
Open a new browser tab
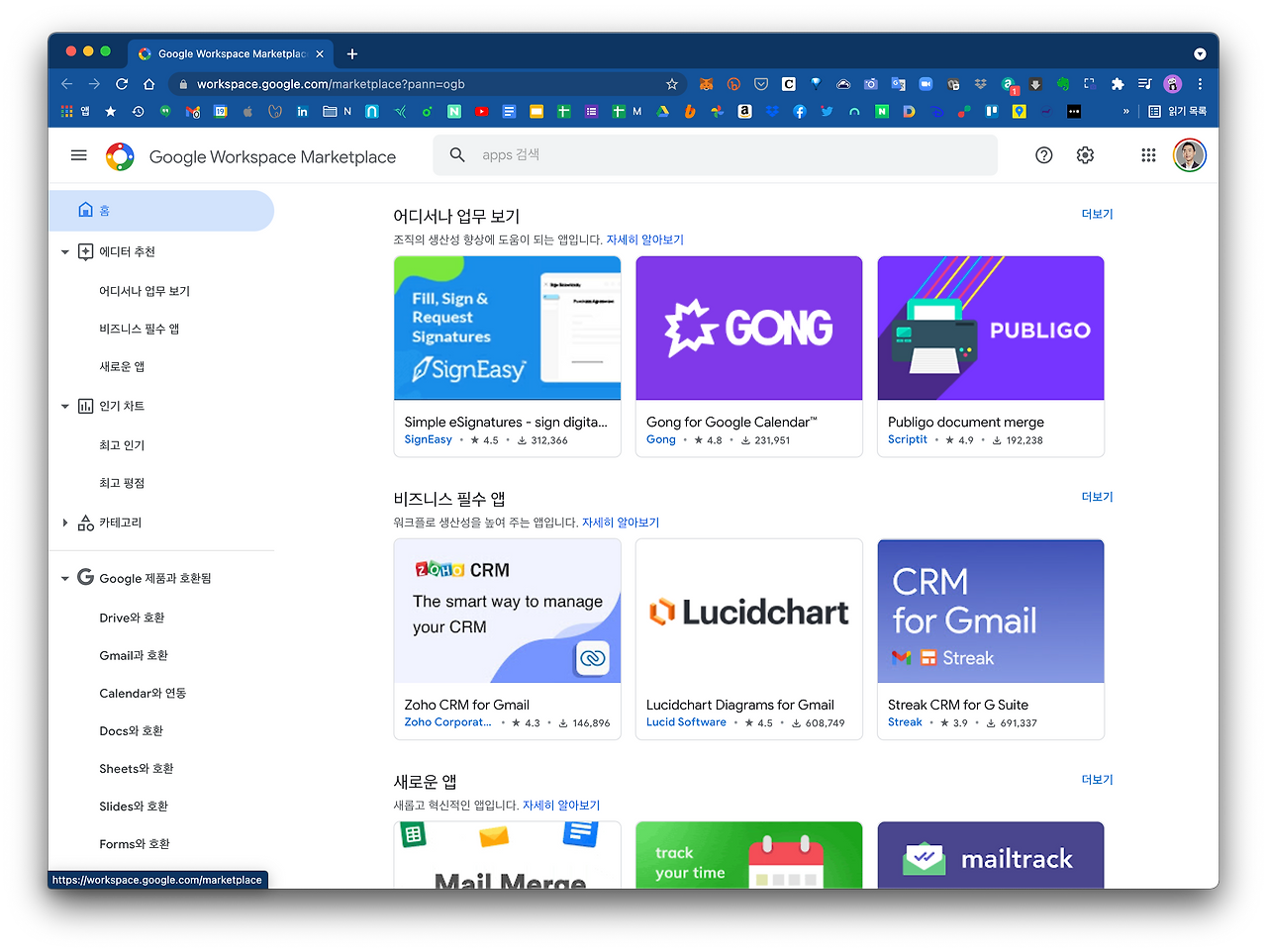click(x=352, y=53)
